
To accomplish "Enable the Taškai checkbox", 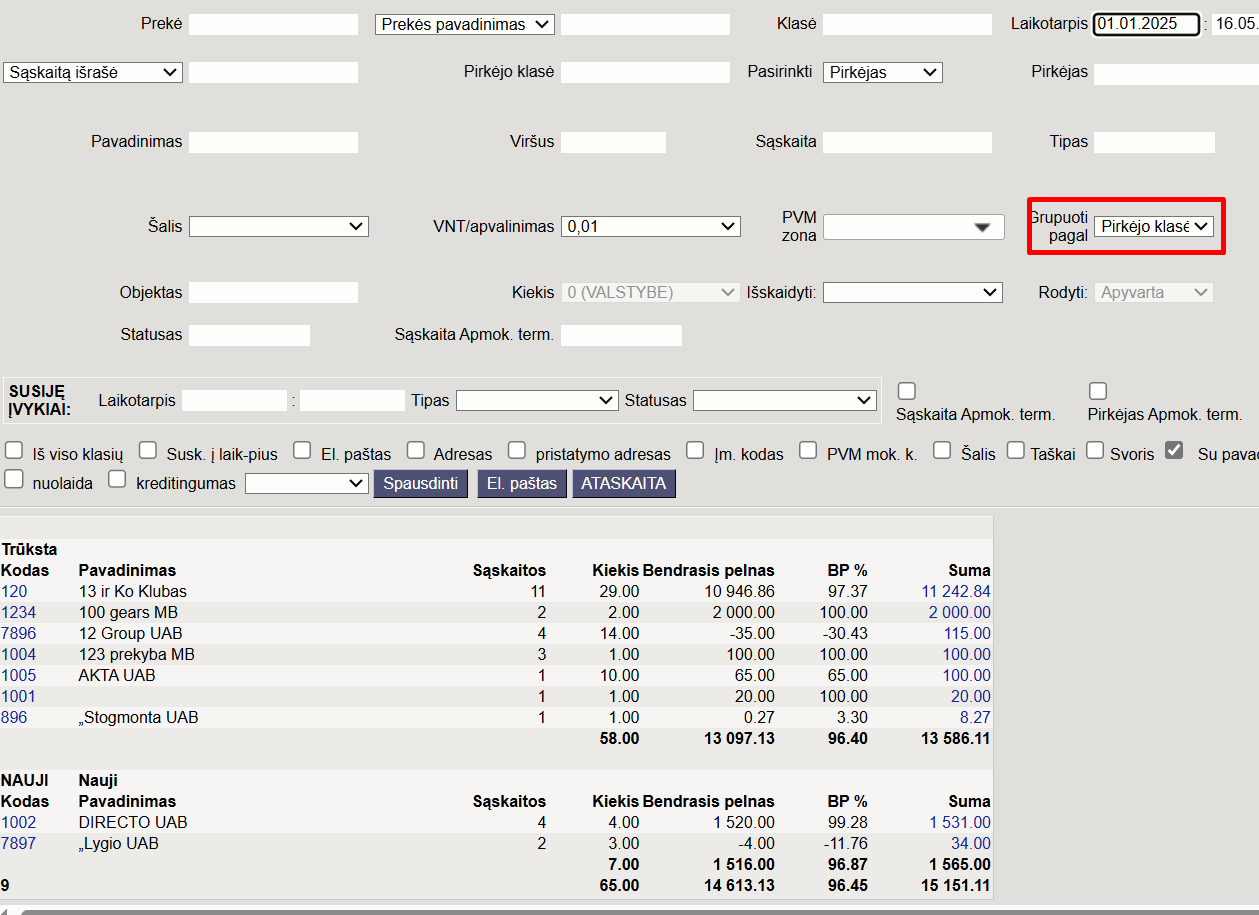I will [x=1016, y=451].
